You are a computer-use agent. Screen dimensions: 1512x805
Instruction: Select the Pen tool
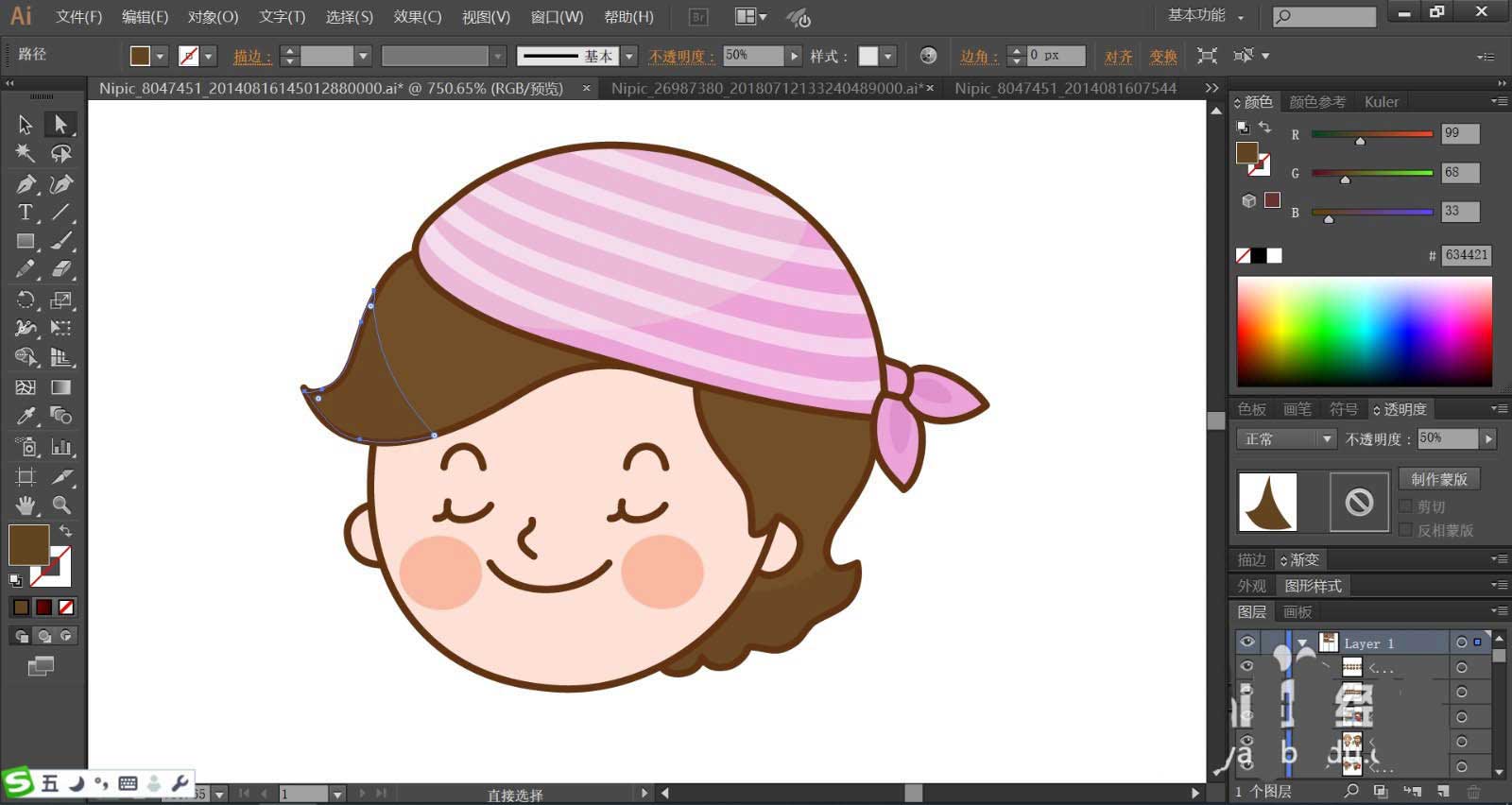26,184
